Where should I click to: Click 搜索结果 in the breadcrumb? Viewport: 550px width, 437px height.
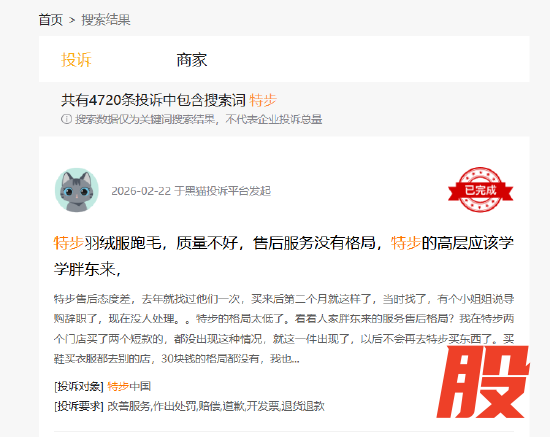[x=106, y=20]
